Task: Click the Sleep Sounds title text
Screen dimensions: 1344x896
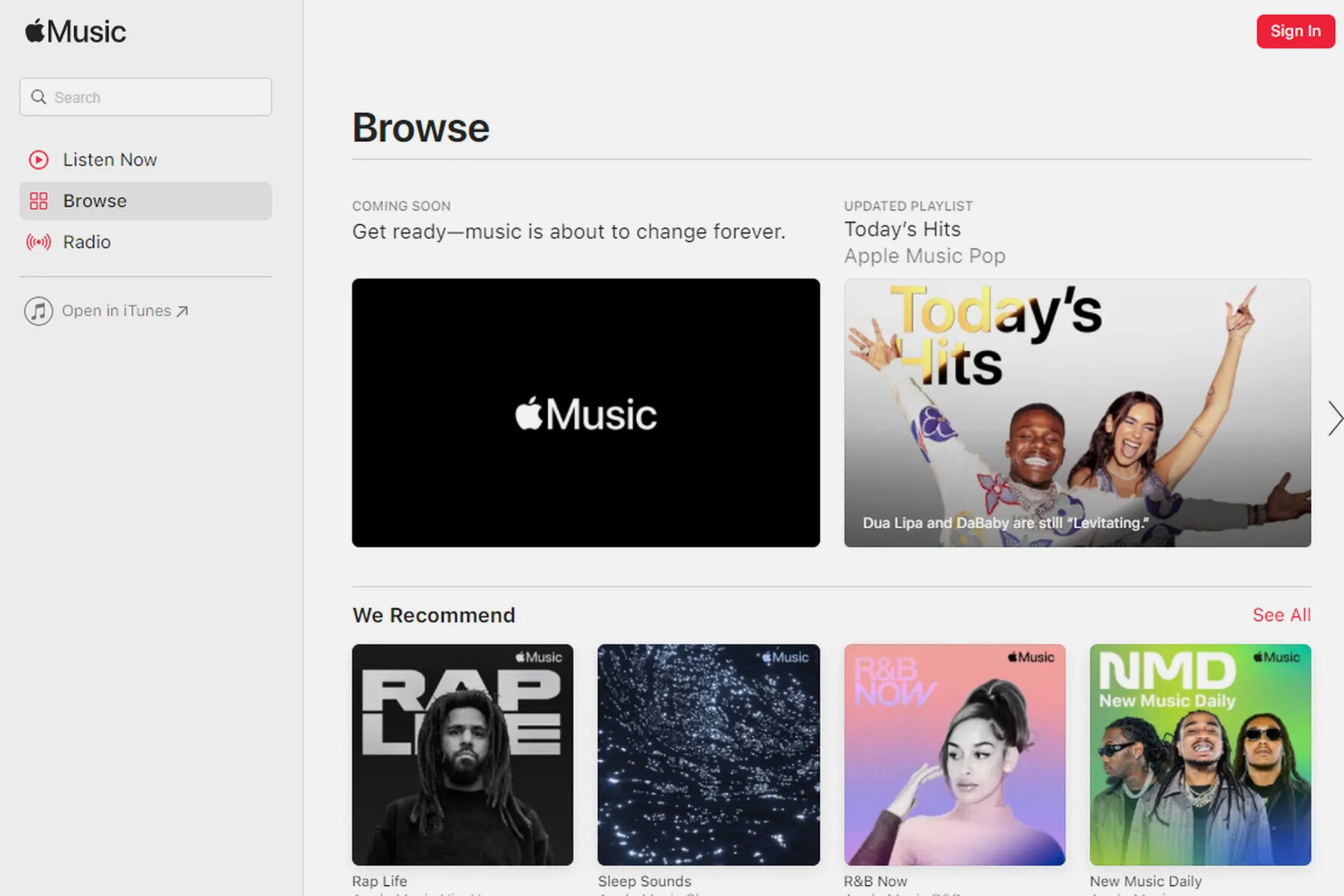Action: coord(645,881)
